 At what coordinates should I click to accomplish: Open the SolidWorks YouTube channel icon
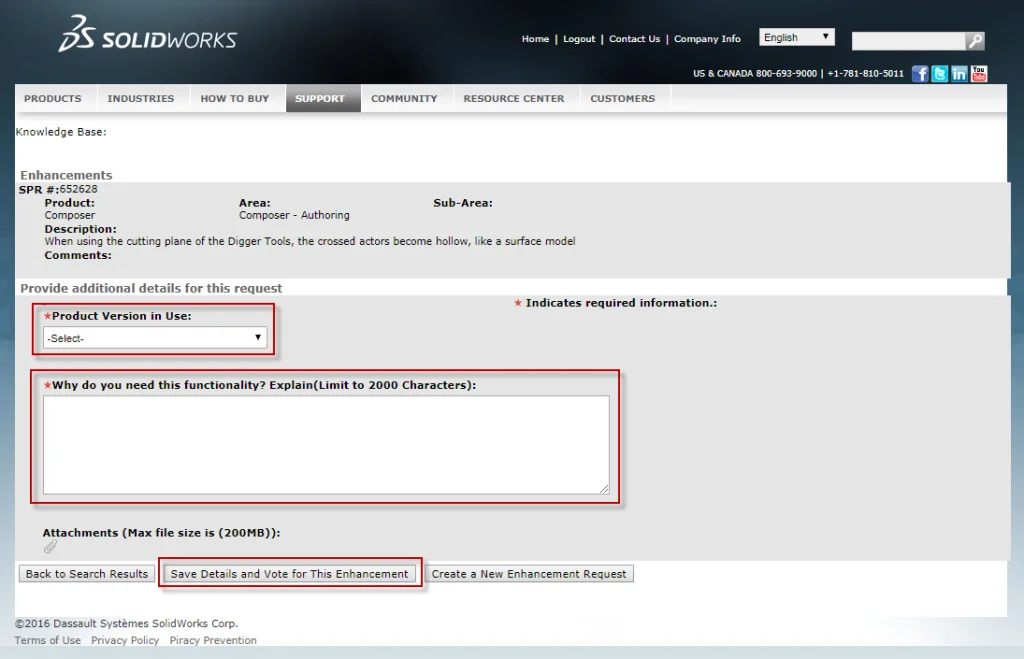[979, 74]
